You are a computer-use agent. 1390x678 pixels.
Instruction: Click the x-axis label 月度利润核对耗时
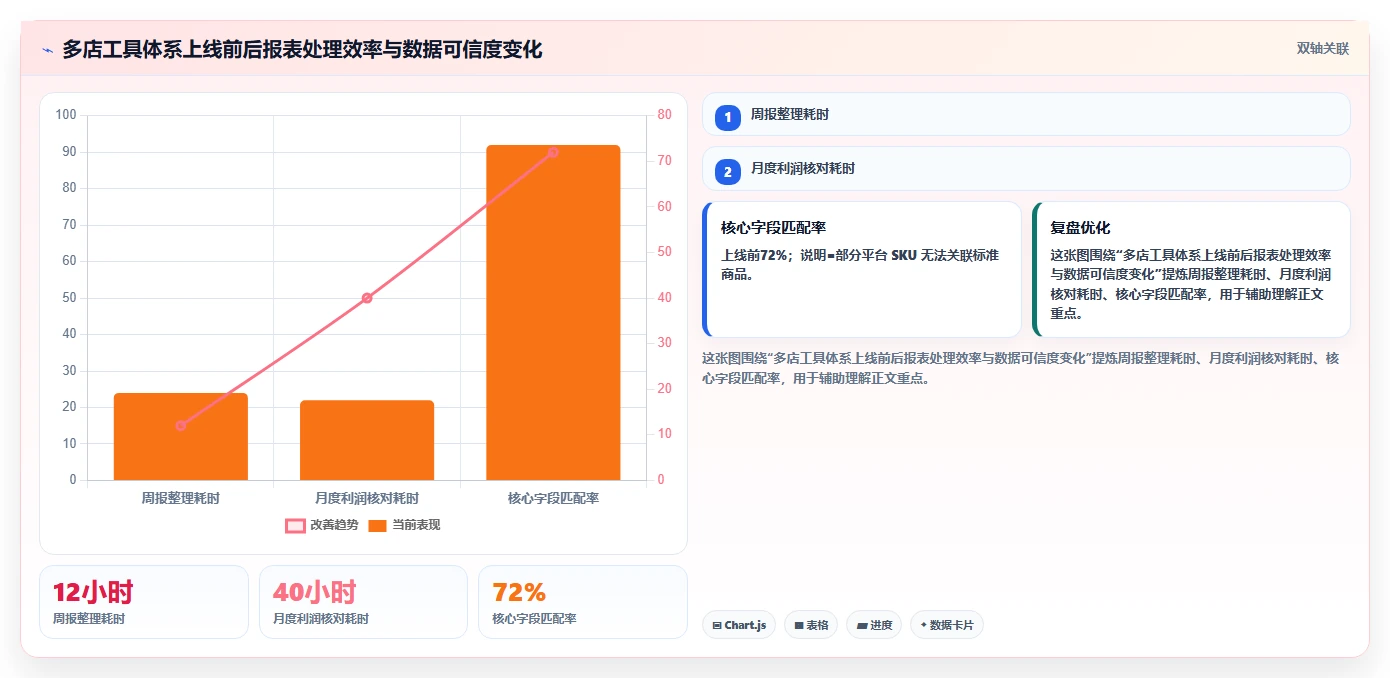367,498
